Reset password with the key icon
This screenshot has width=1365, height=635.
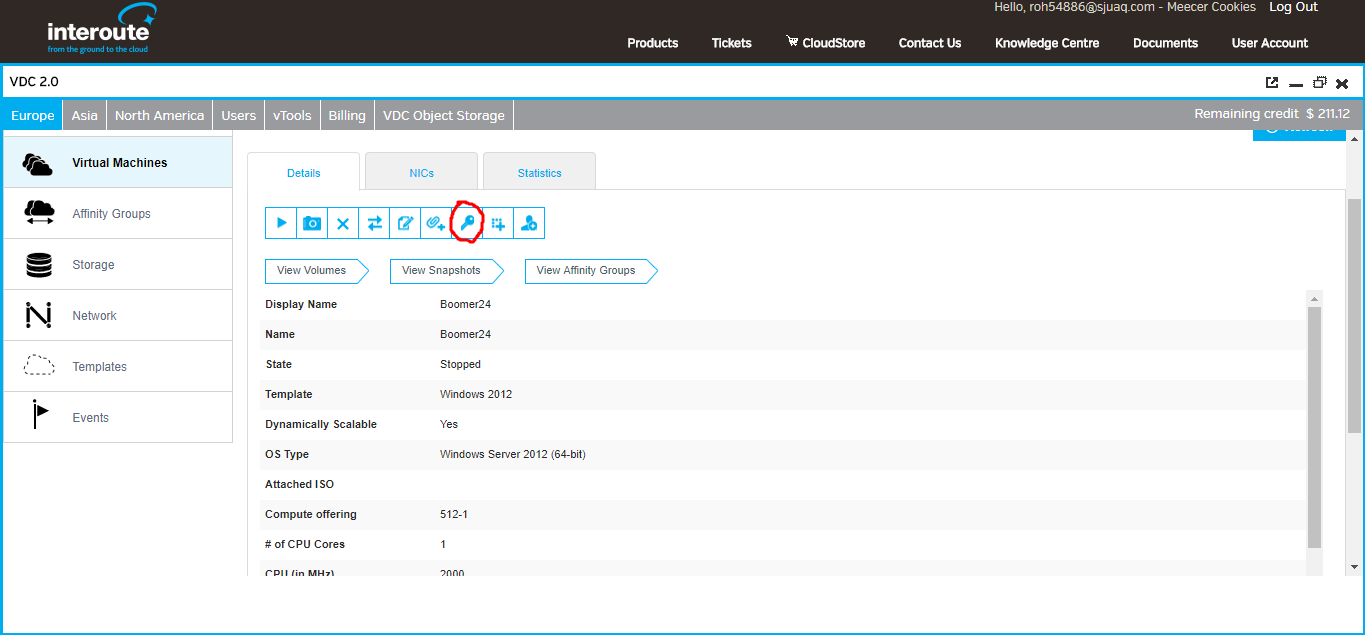click(467, 223)
